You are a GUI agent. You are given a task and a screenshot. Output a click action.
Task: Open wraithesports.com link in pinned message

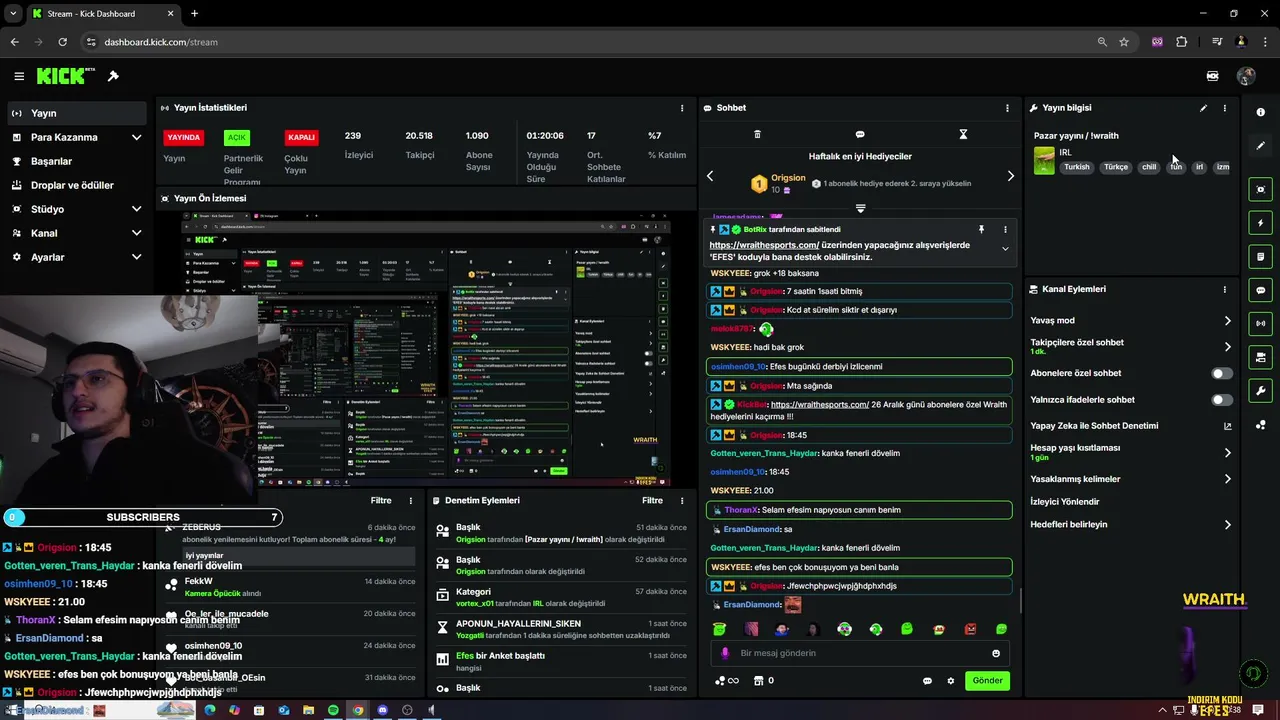click(x=764, y=245)
